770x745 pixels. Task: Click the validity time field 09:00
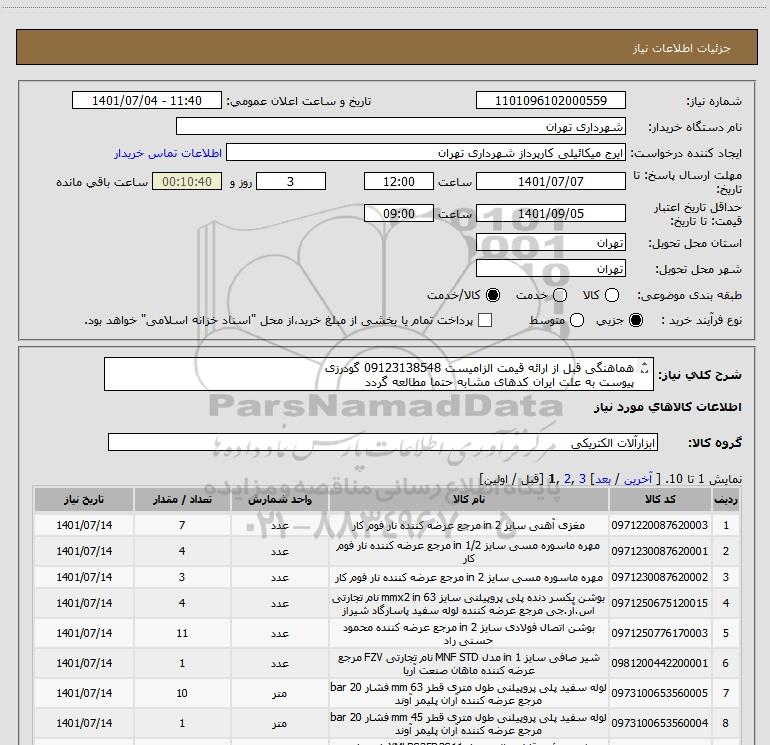coord(399,213)
